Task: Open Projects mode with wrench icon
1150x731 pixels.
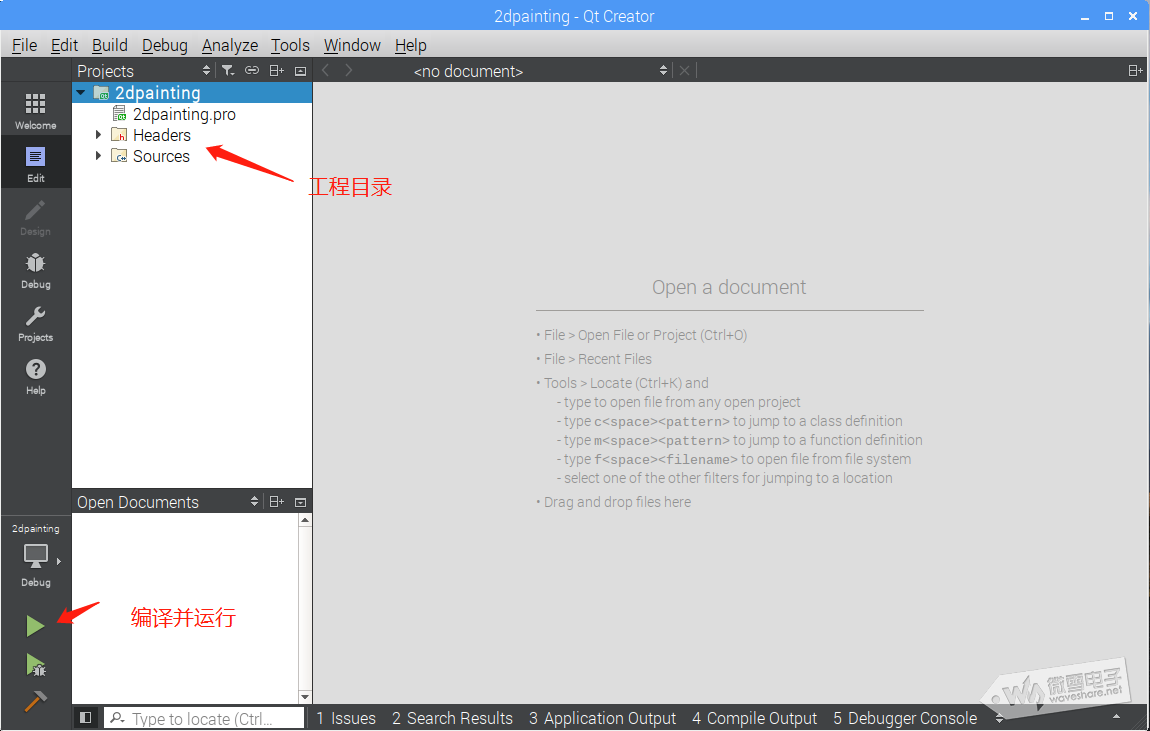Action: 35,323
